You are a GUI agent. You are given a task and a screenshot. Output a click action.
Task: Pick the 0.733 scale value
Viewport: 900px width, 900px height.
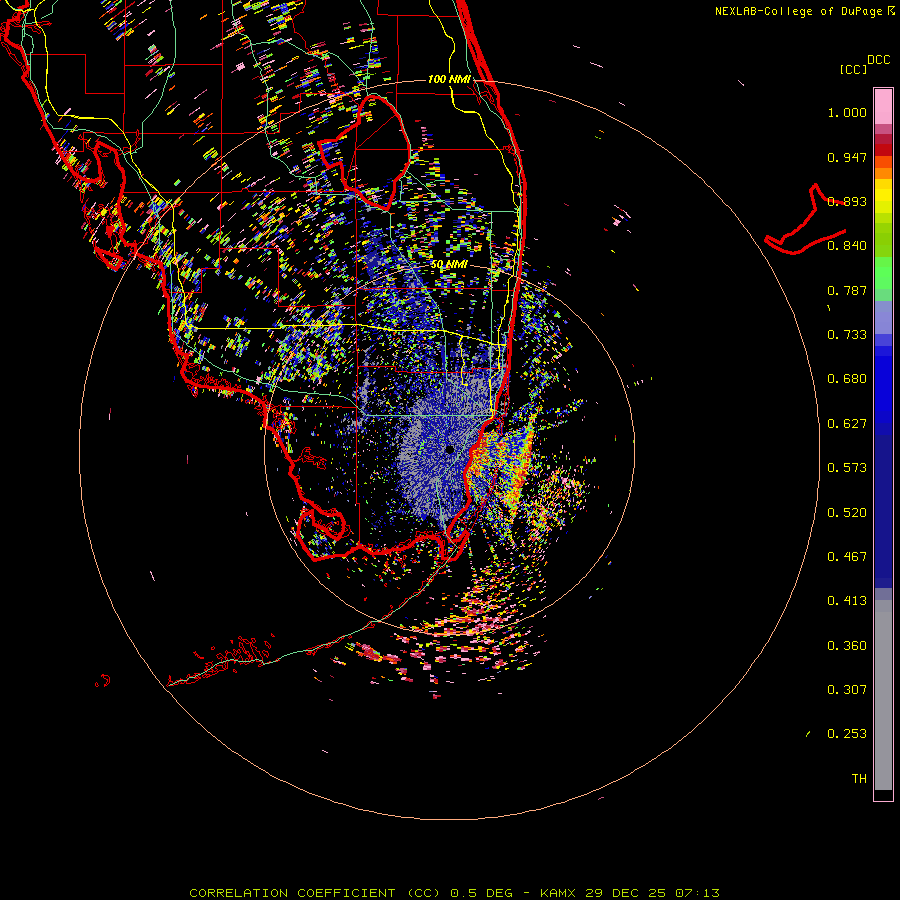pos(847,335)
